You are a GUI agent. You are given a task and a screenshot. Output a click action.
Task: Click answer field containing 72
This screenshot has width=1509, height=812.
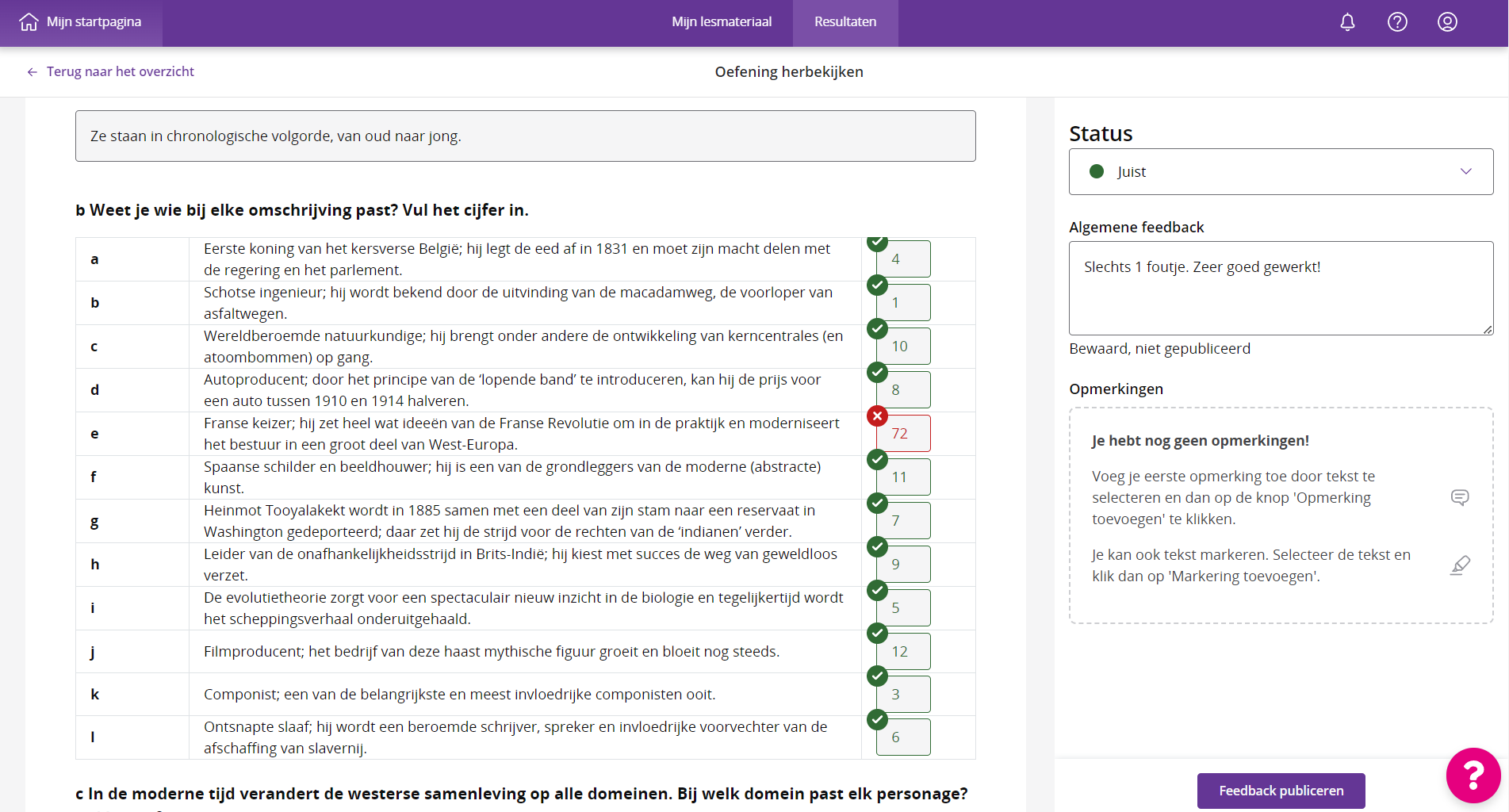click(903, 434)
